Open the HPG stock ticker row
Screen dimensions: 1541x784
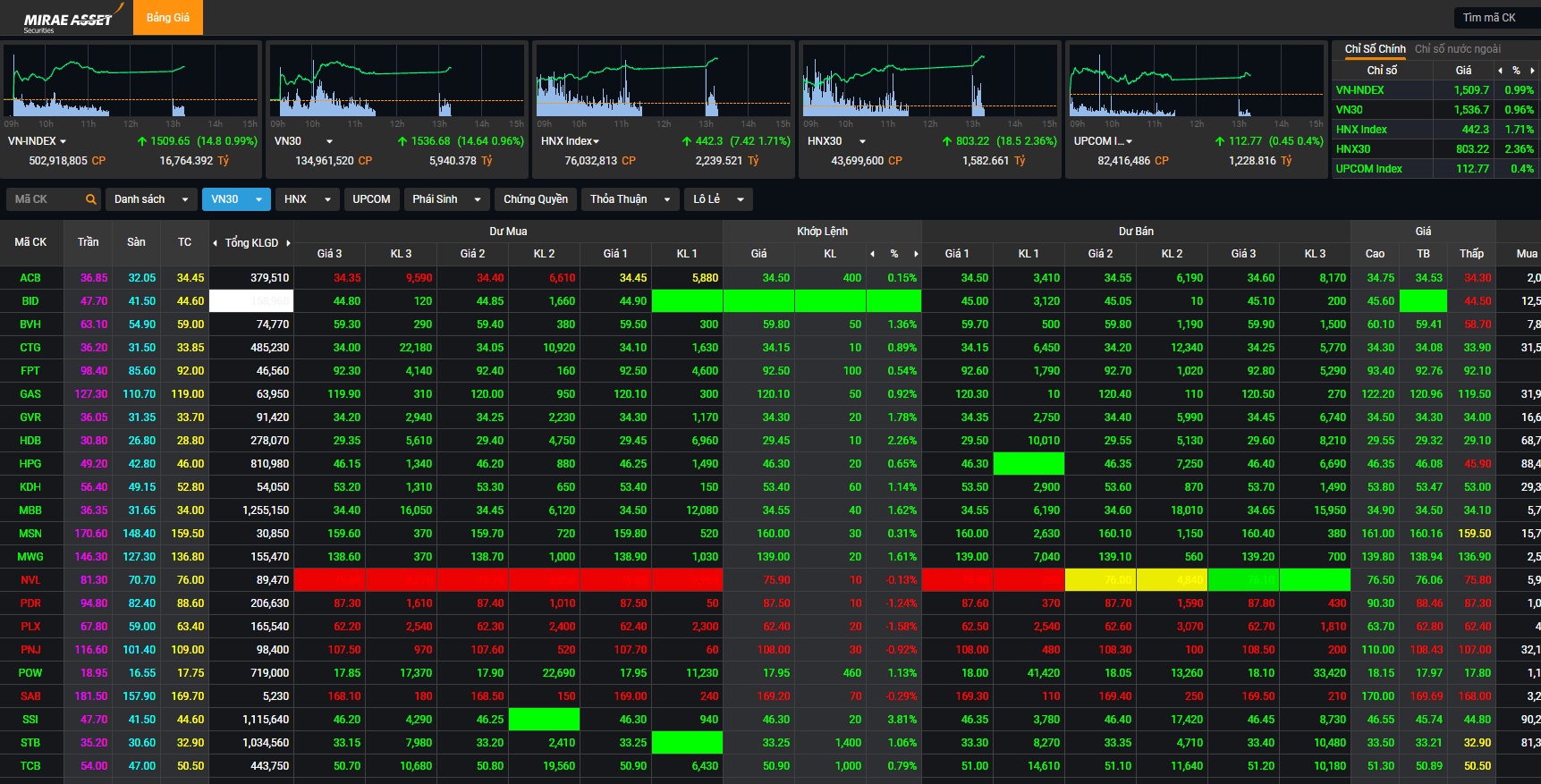(x=30, y=464)
